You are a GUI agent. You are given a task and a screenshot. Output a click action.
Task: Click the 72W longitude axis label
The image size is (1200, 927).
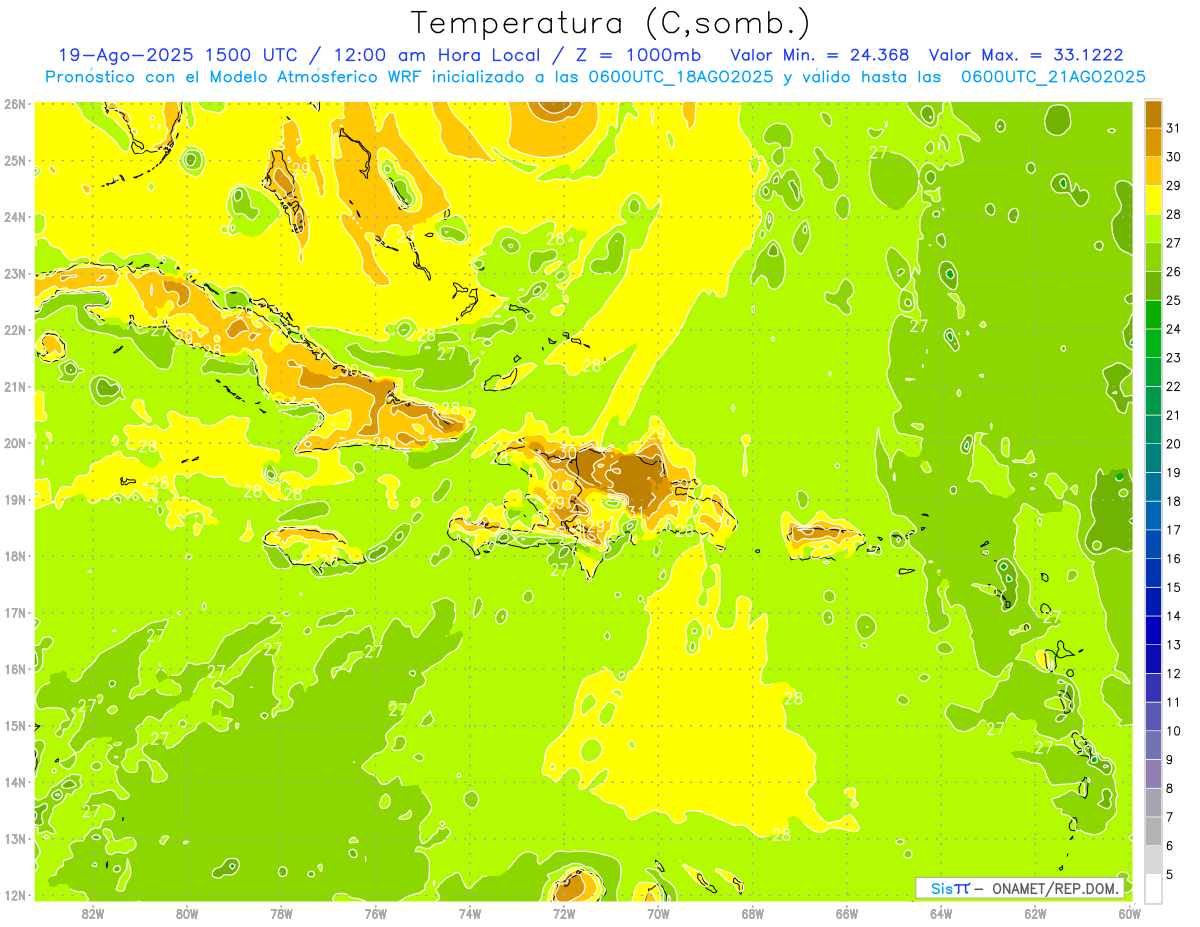[564, 912]
